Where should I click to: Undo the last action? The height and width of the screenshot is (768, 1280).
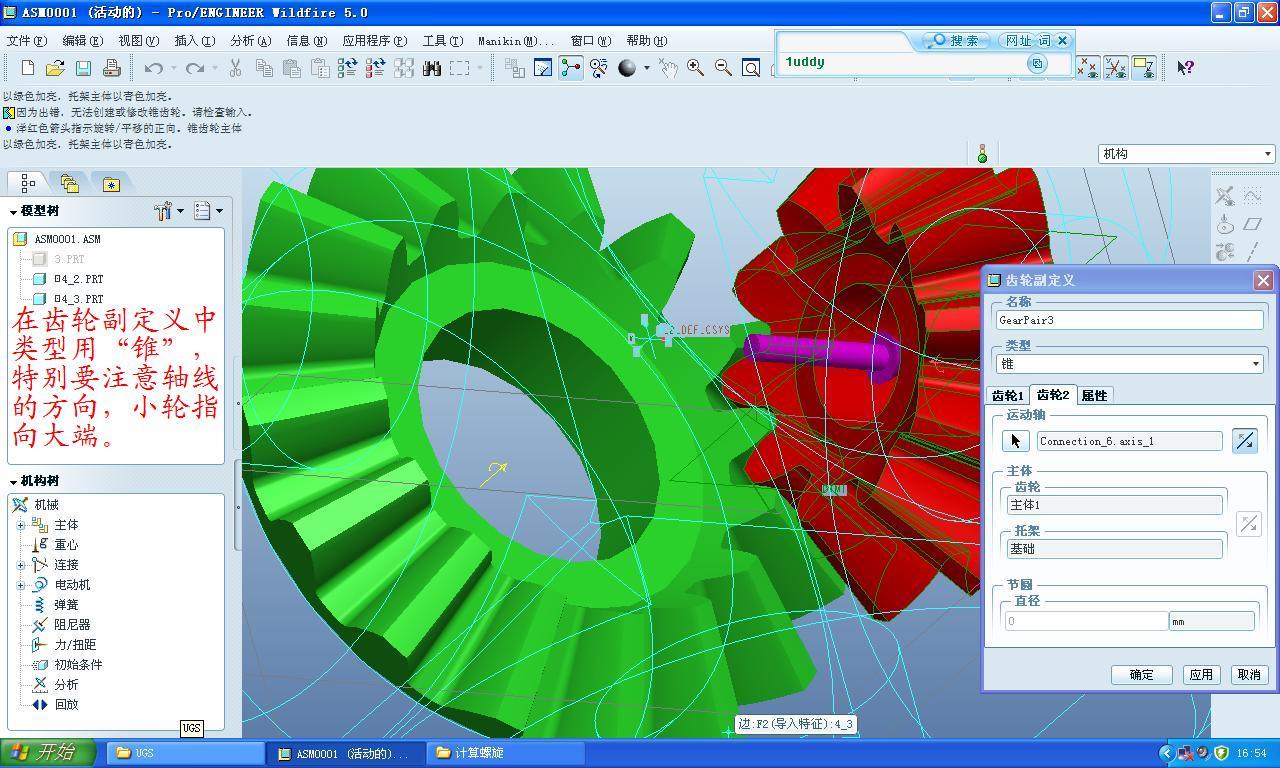(153, 68)
